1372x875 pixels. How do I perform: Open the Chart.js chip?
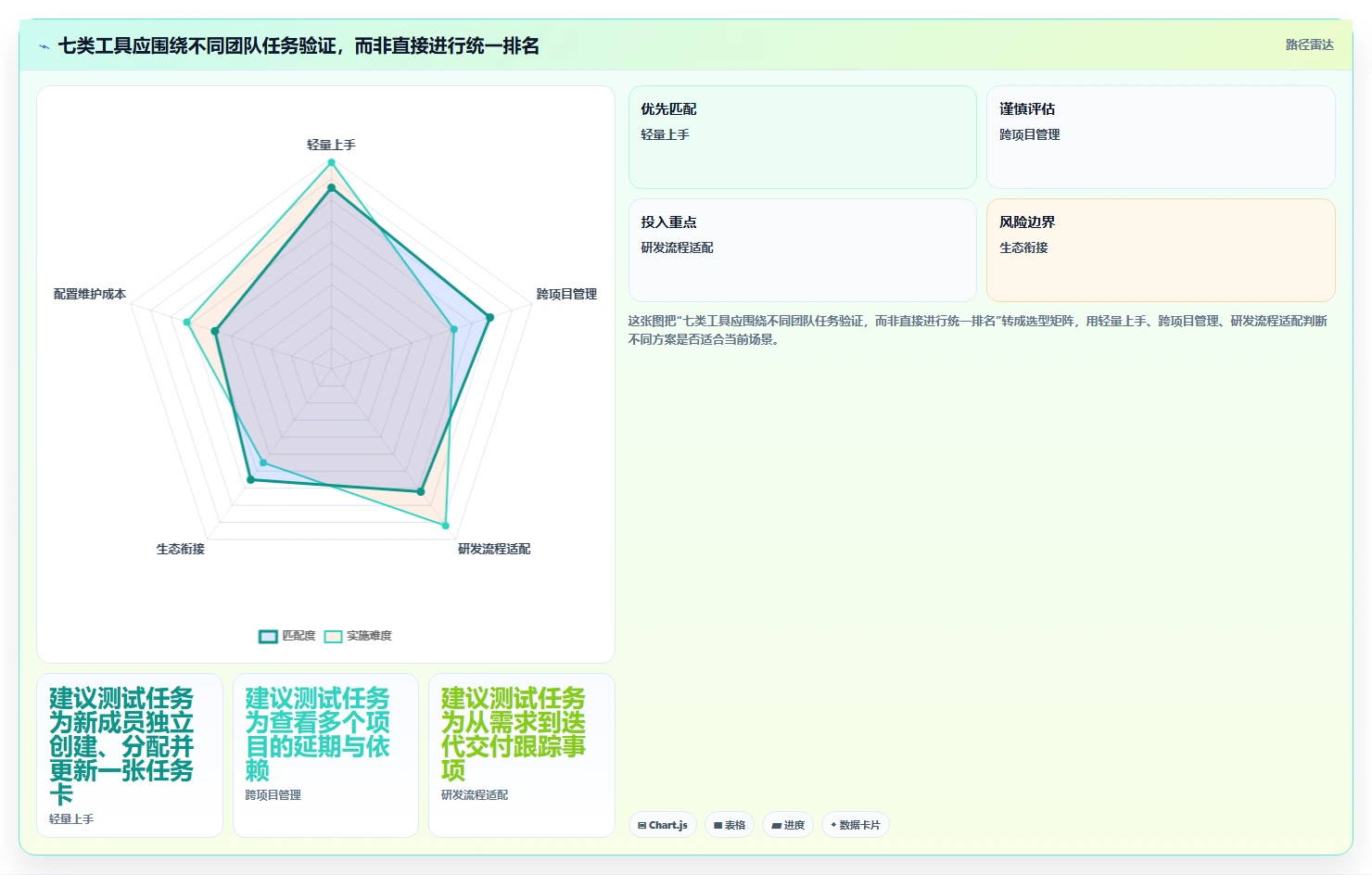tap(663, 825)
